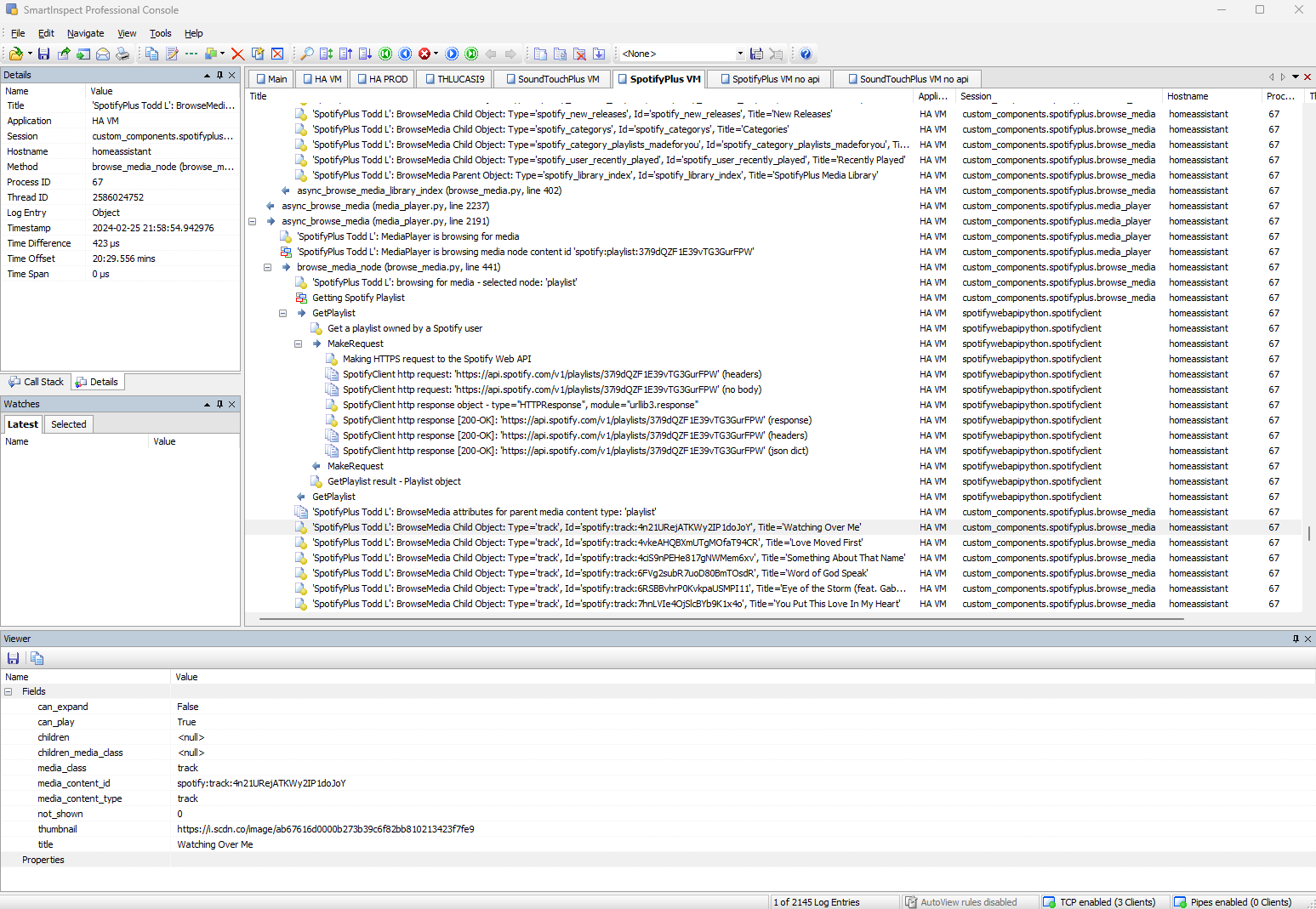
Task: Click the save filter icon beside None dropdown
Action: tap(756, 54)
